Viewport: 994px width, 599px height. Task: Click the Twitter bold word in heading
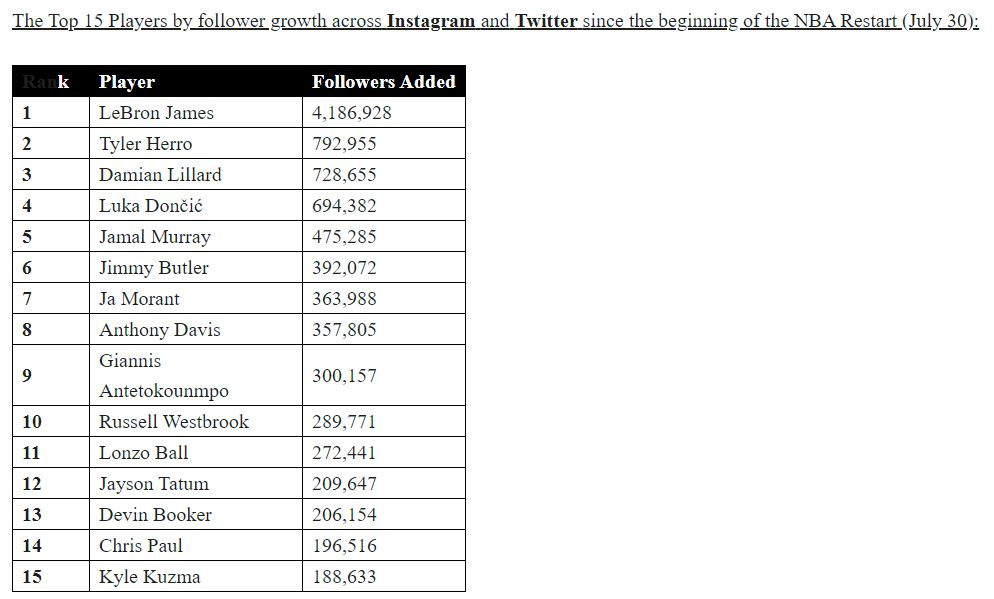(x=546, y=21)
